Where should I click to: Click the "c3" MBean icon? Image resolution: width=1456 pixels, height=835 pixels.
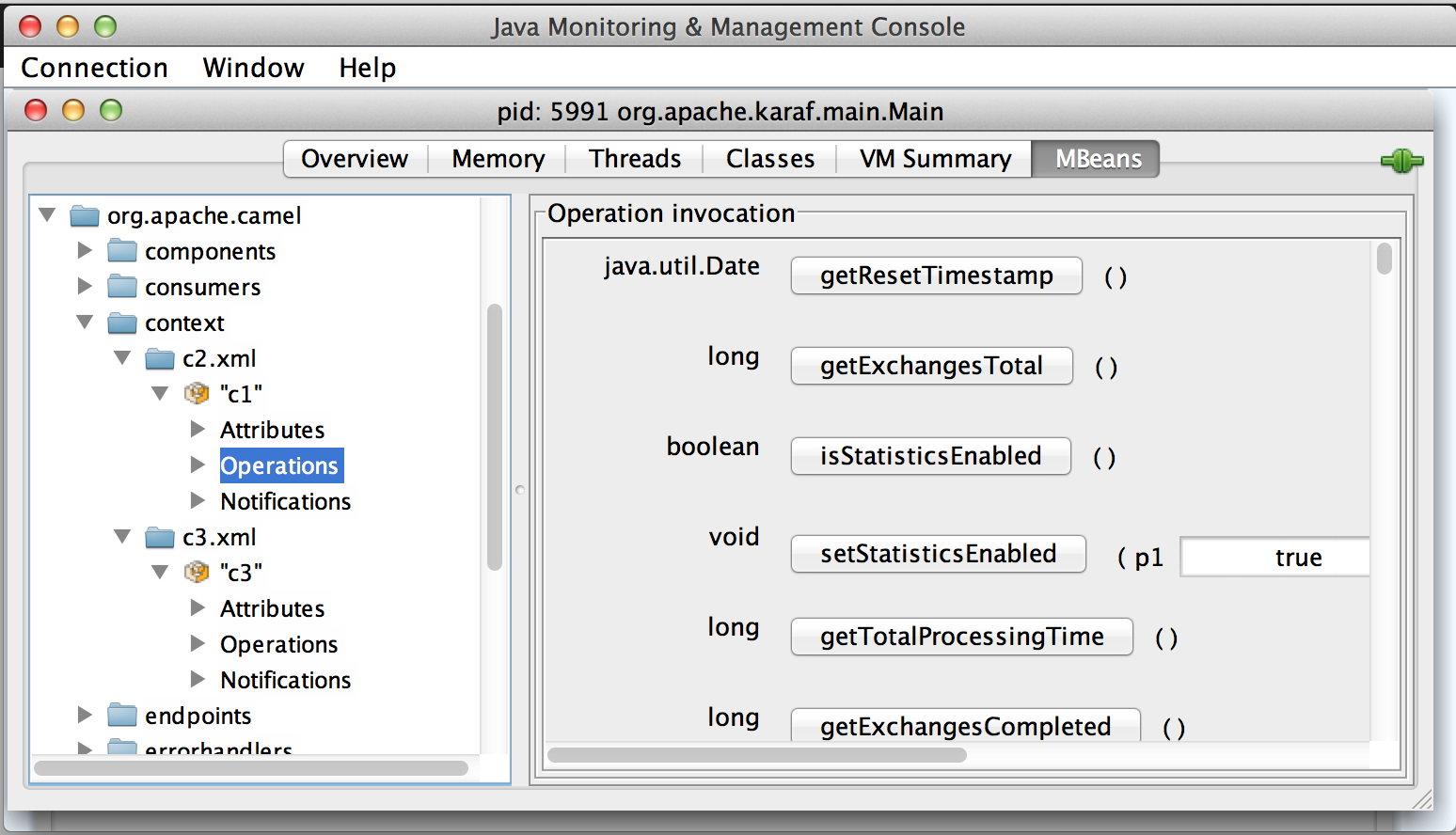click(x=197, y=572)
